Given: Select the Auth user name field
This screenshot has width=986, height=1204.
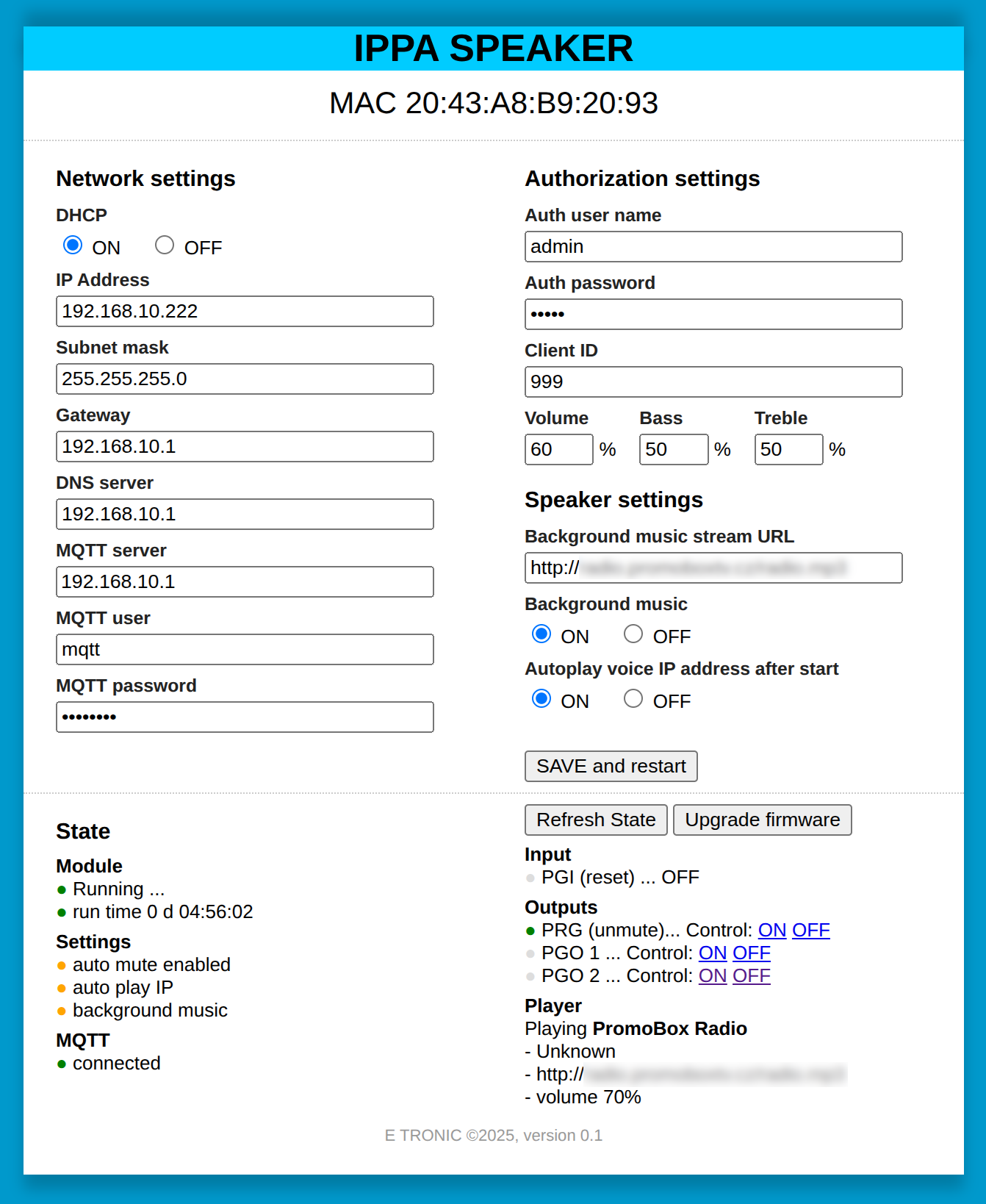Looking at the screenshot, I should coord(713,247).
